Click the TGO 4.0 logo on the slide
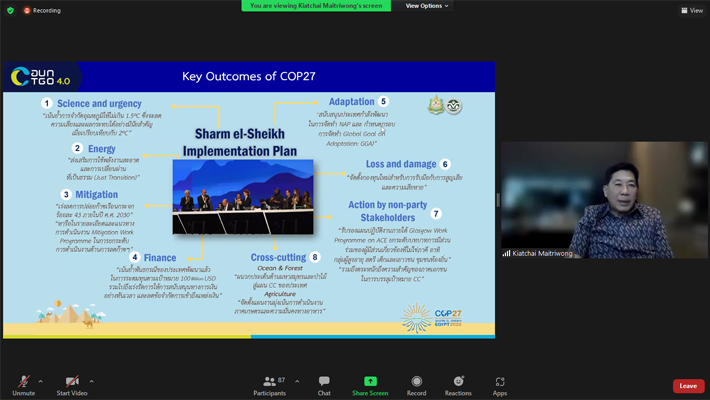The image size is (710, 400). pyautogui.click(x=41, y=77)
